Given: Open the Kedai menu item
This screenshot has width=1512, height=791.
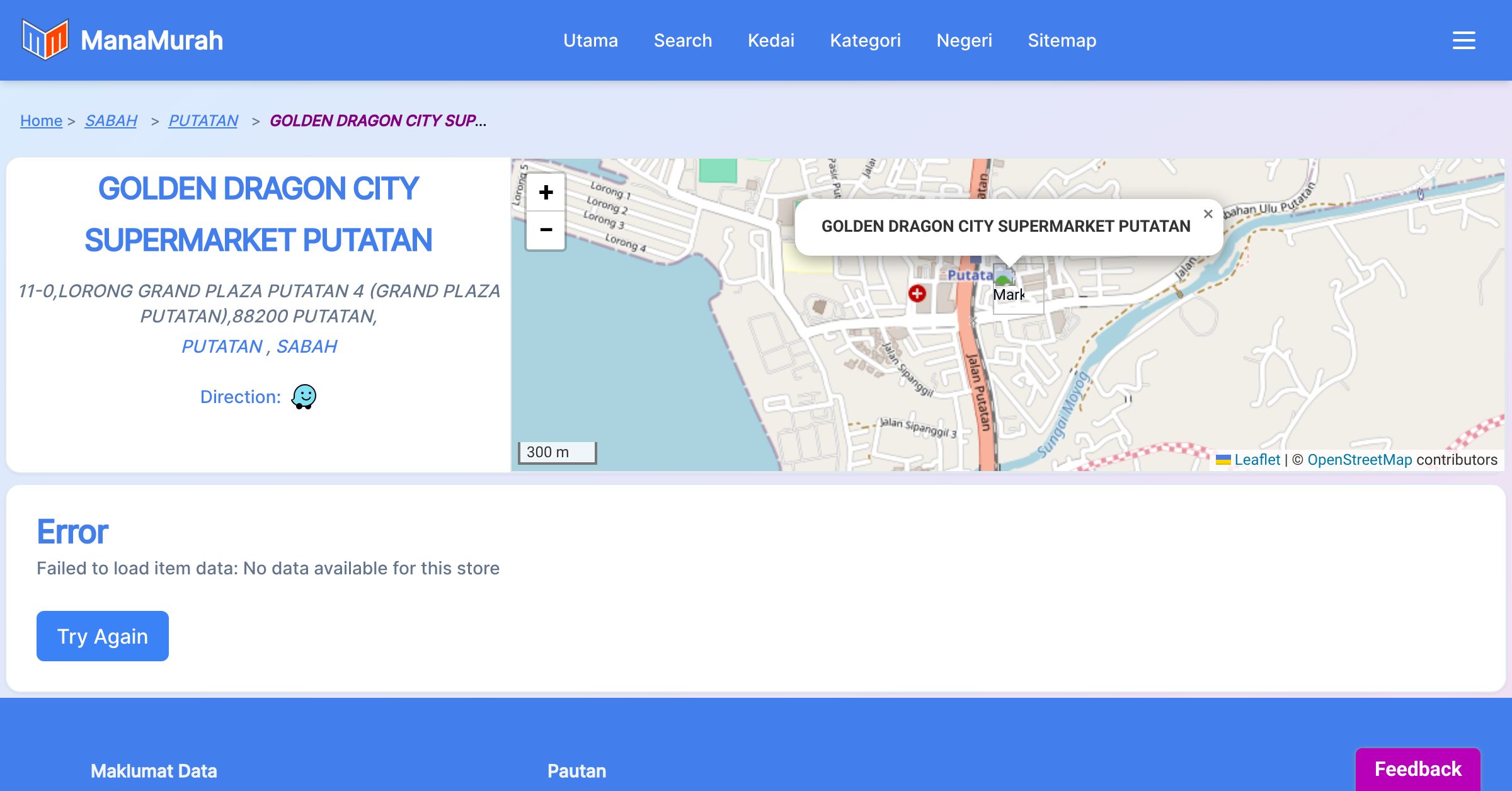Looking at the screenshot, I should pyautogui.click(x=770, y=40).
